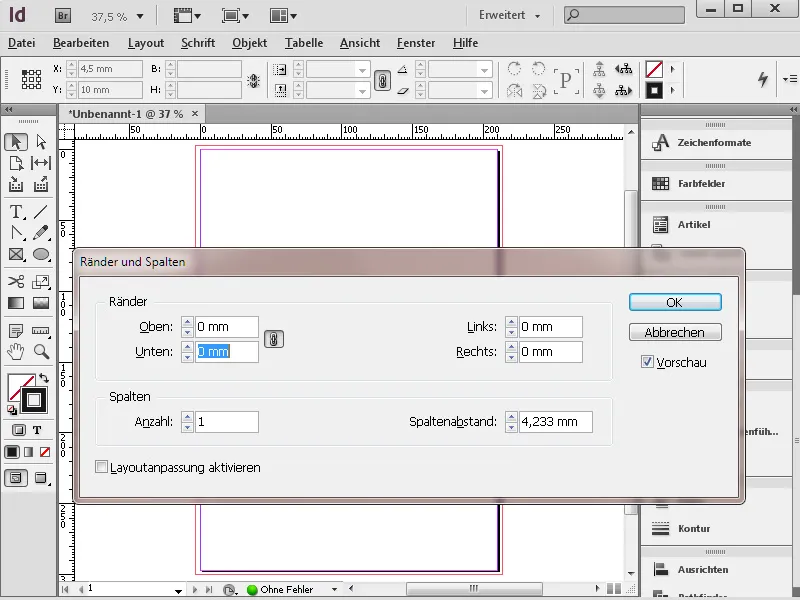Select the Rectangle Frame tool
The height and width of the screenshot is (600, 800).
coord(16,254)
